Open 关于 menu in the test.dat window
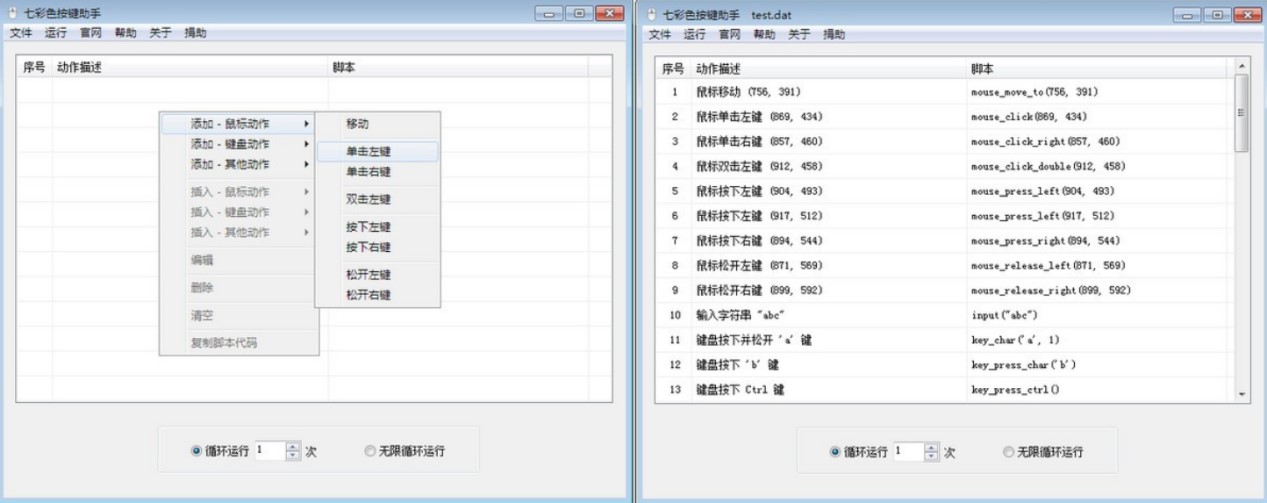The height and width of the screenshot is (503, 1267). click(799, 34)
